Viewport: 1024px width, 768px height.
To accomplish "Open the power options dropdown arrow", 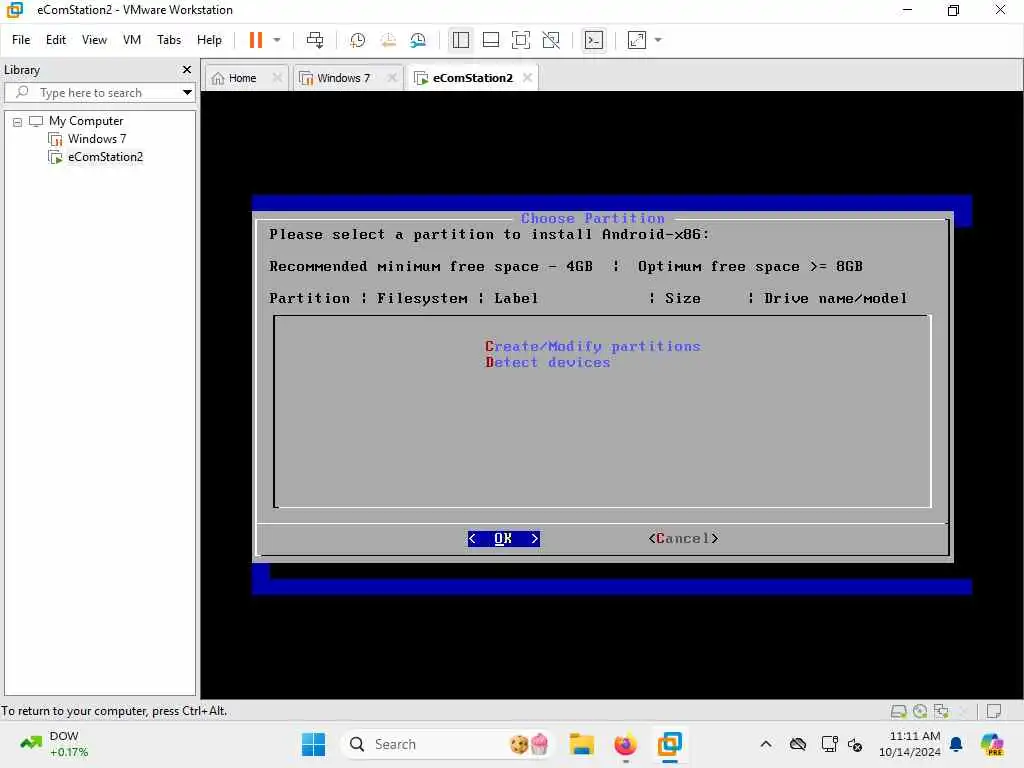I will pos(277,40).
